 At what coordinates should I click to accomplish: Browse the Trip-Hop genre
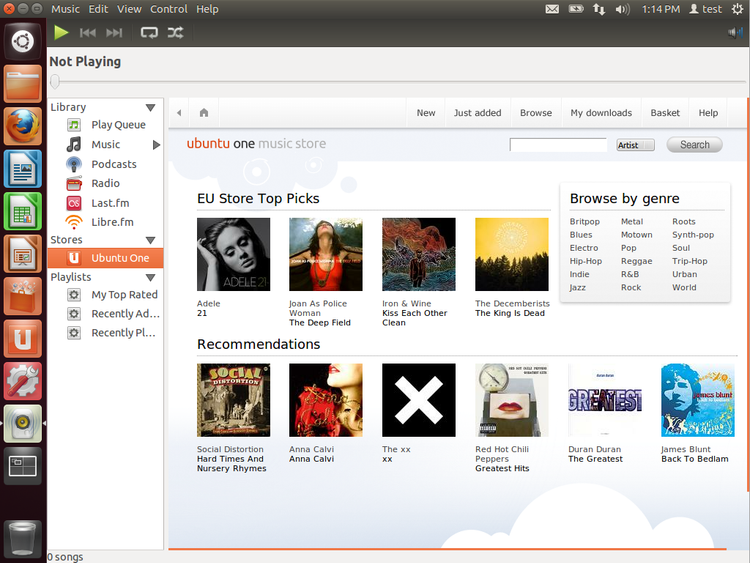coord(690,261)
